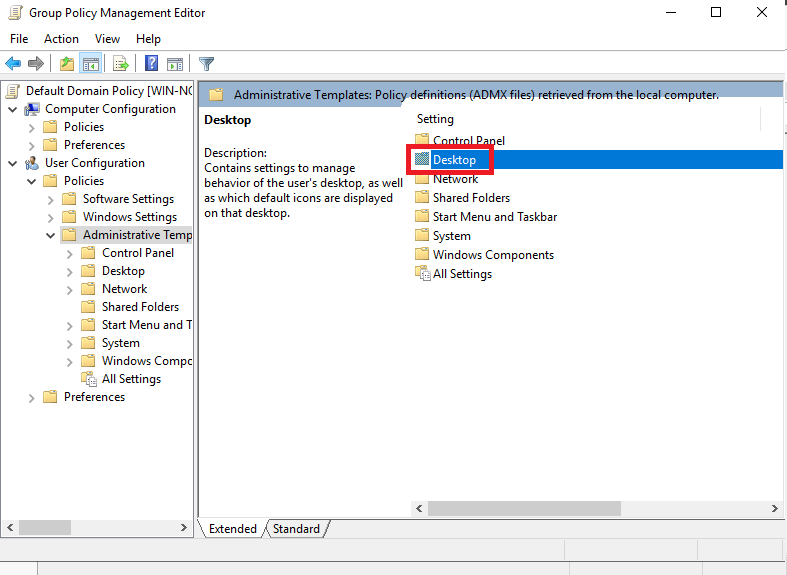Viewport: 787px width, 575px height.
Task: Expand Windows Settings node
Action: (x=51, y=218)
